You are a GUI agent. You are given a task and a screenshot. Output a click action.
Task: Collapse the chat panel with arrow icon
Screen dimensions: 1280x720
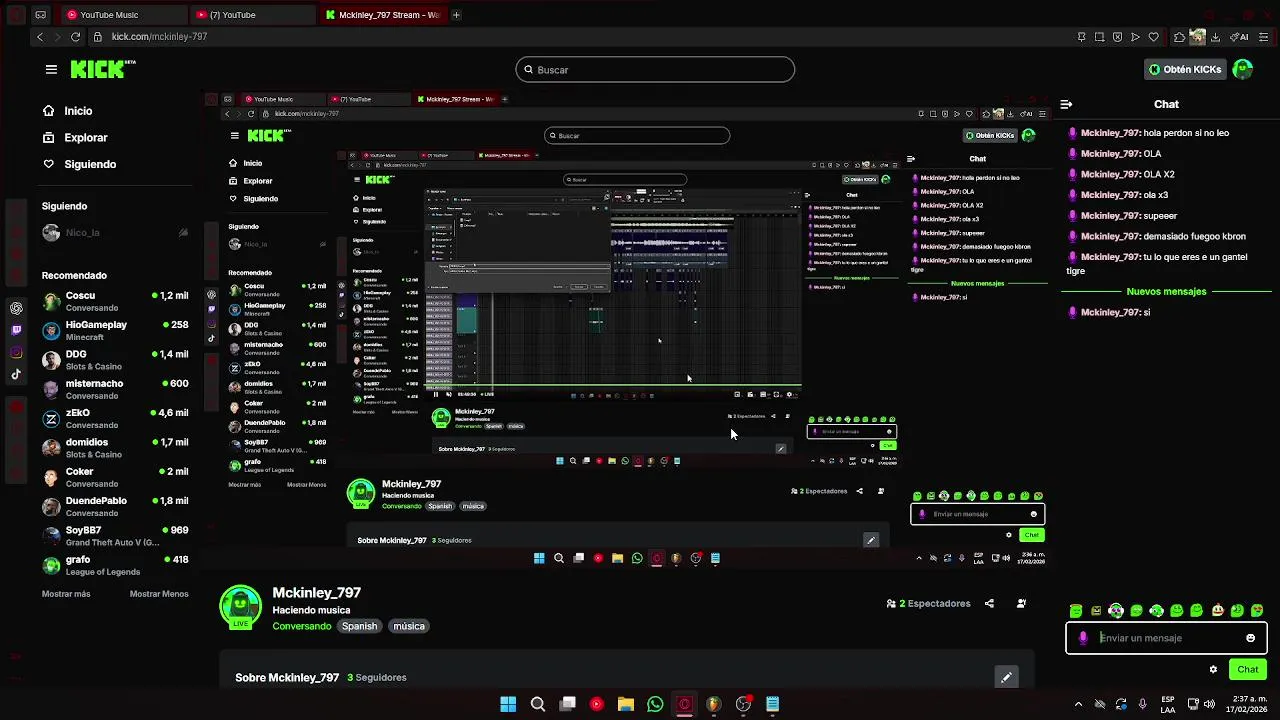1066,104
